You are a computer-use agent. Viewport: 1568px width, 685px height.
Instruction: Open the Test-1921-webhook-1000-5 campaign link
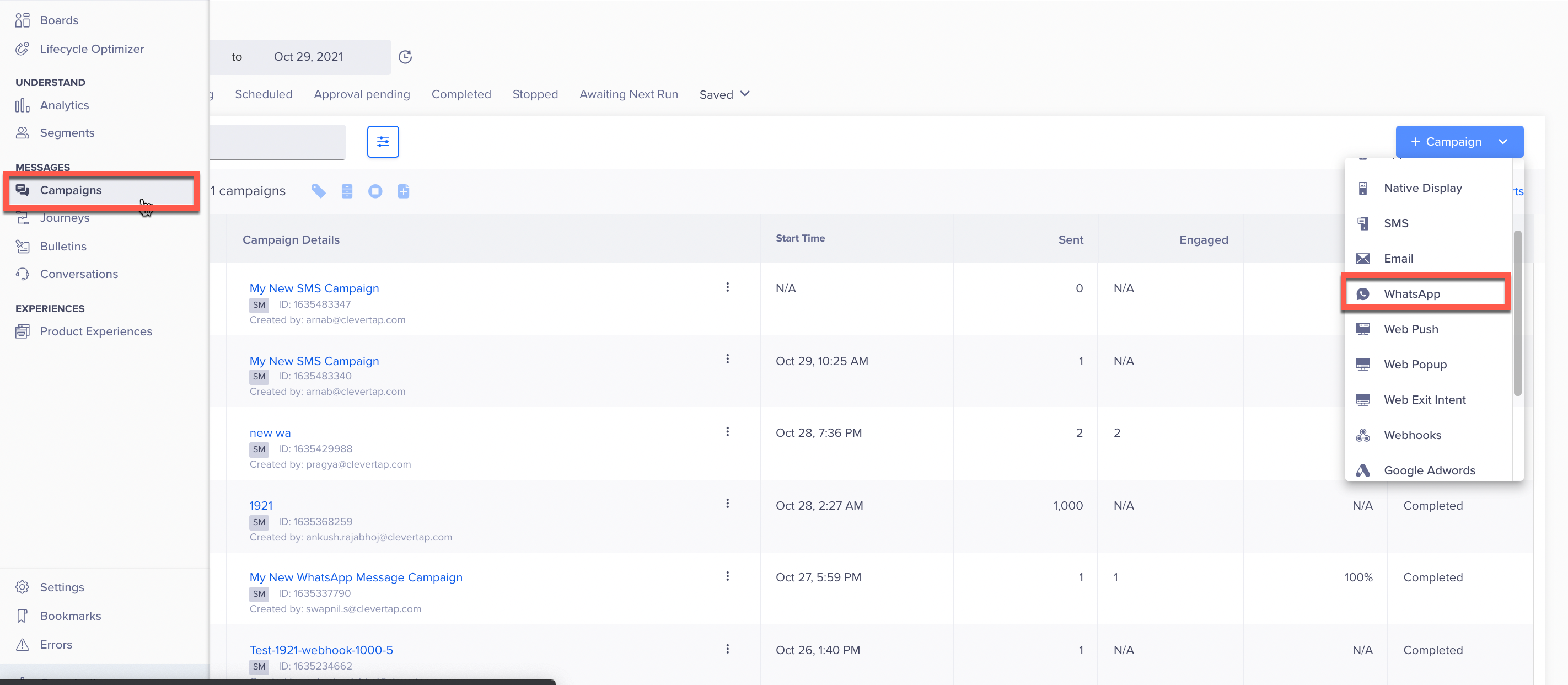click(x=321, y=650)
